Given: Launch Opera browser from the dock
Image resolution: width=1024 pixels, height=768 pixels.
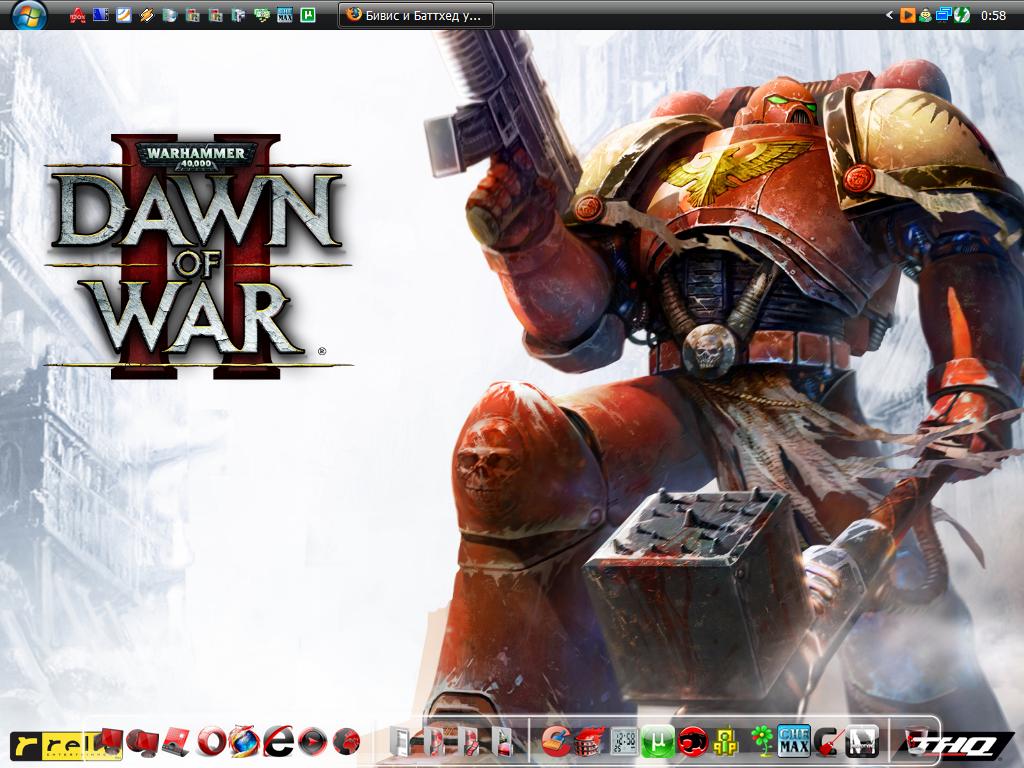Looking at the screenshot, I should [x=211, y=742].
